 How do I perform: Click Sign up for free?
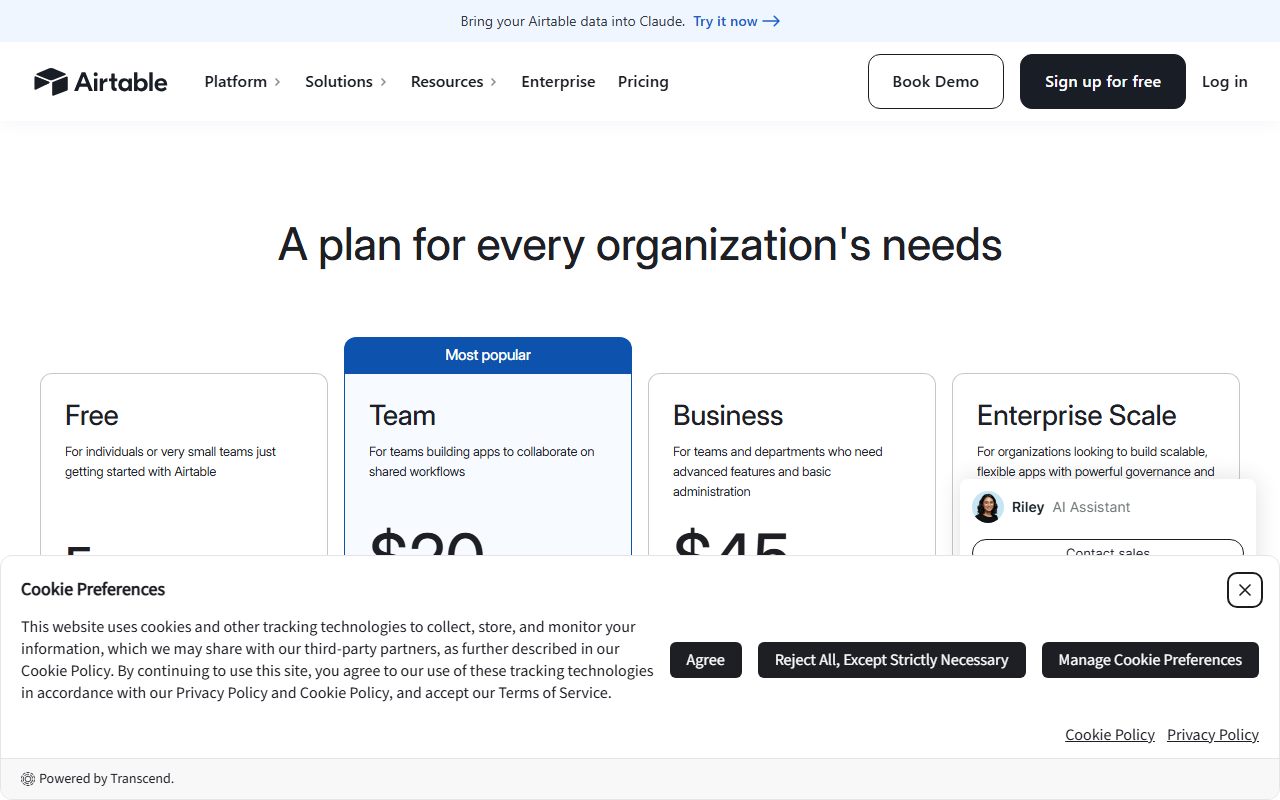[x=1103, y=81]
